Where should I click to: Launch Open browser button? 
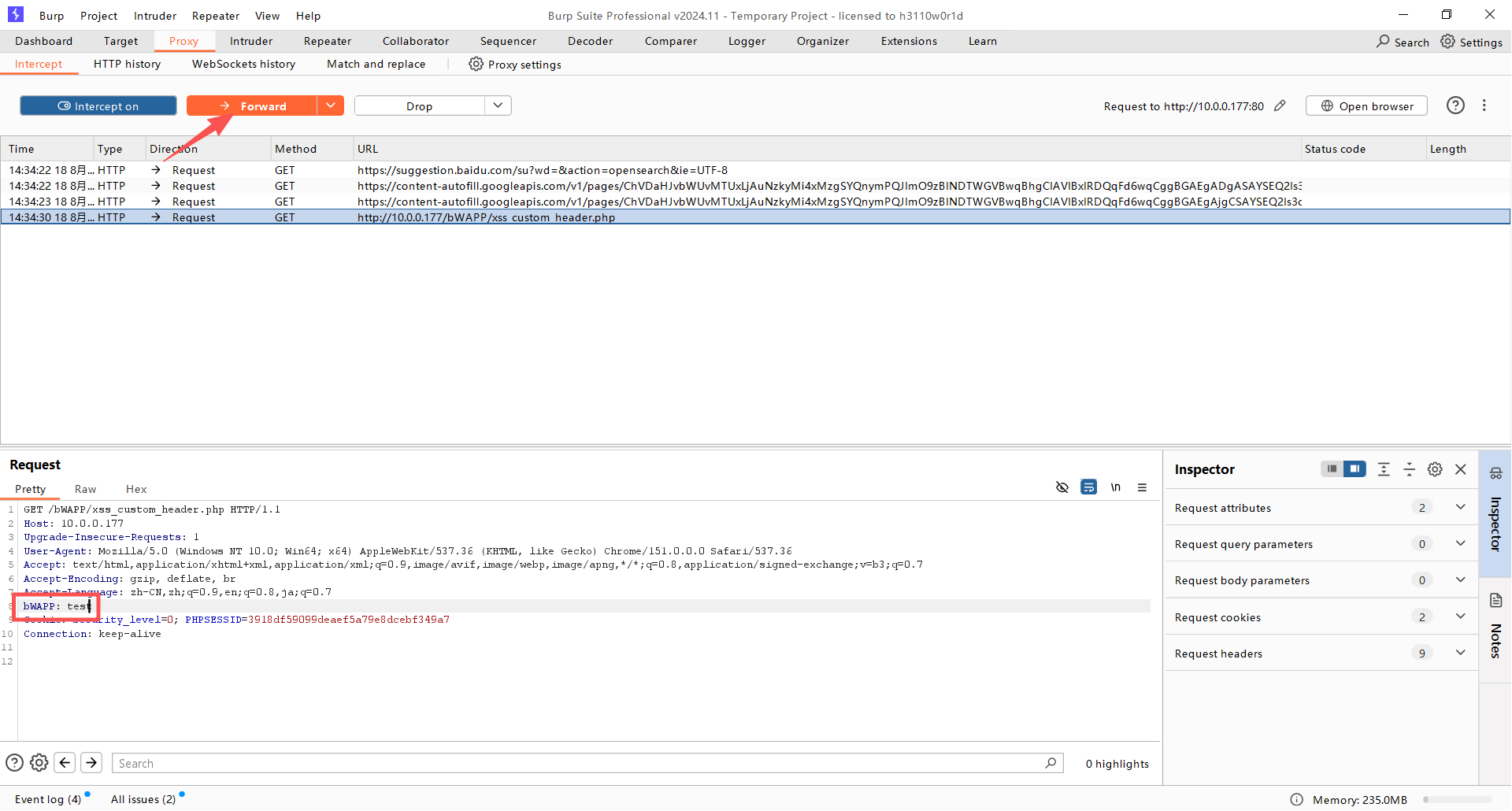pyautogui.click(x=1366, y=106)
